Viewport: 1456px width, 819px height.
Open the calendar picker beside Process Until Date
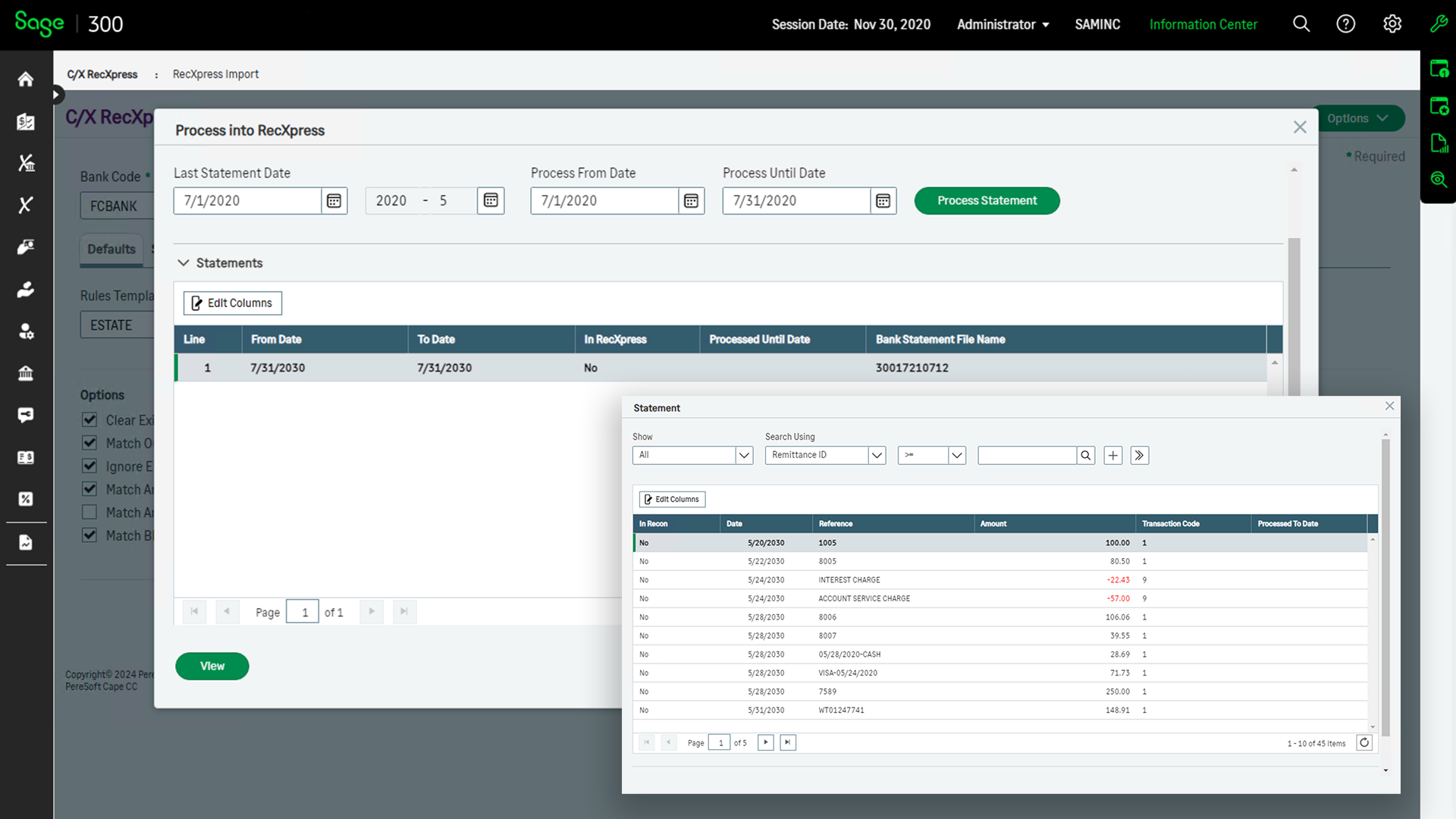[883, 200]
